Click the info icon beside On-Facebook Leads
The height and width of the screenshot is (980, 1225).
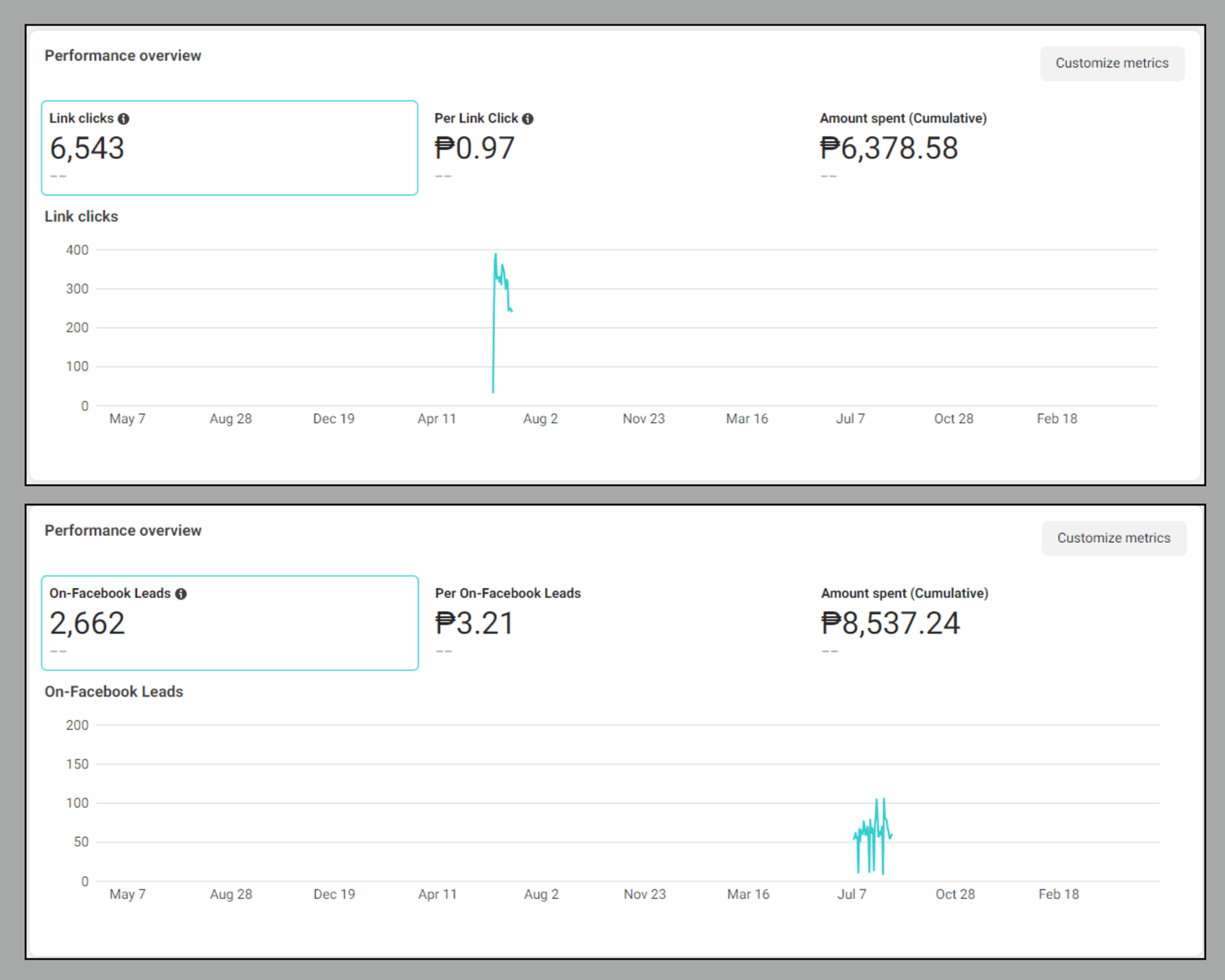180,594
